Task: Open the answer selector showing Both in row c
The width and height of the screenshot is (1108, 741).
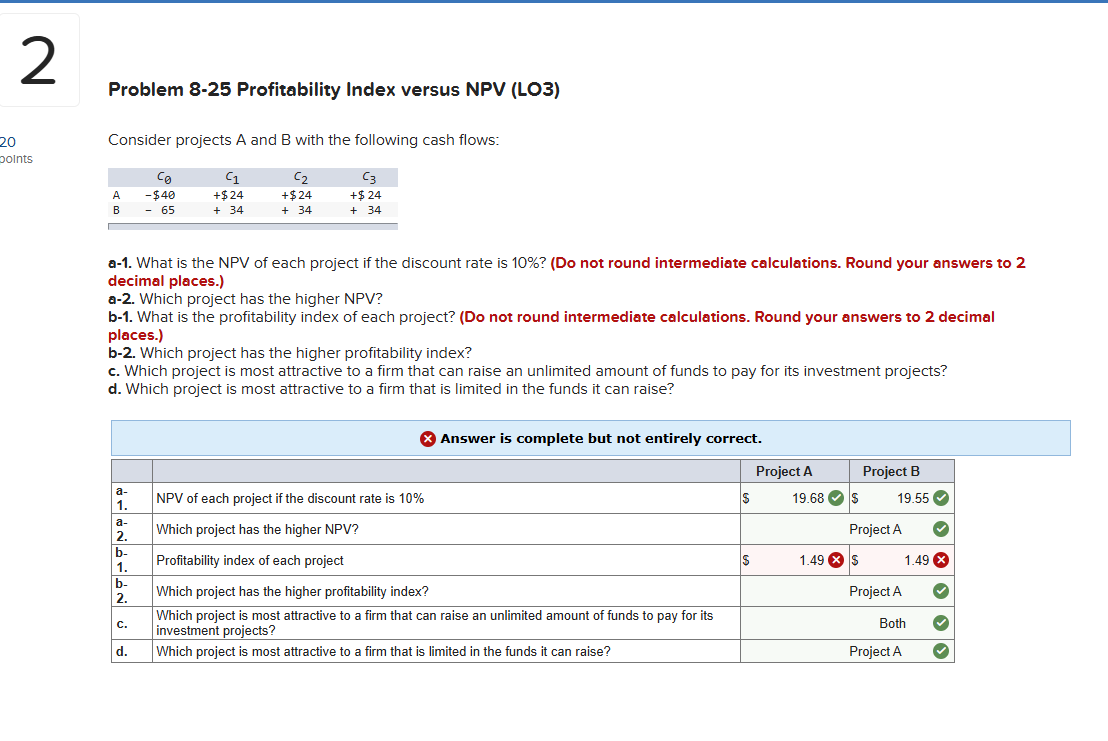Action: 890,623
